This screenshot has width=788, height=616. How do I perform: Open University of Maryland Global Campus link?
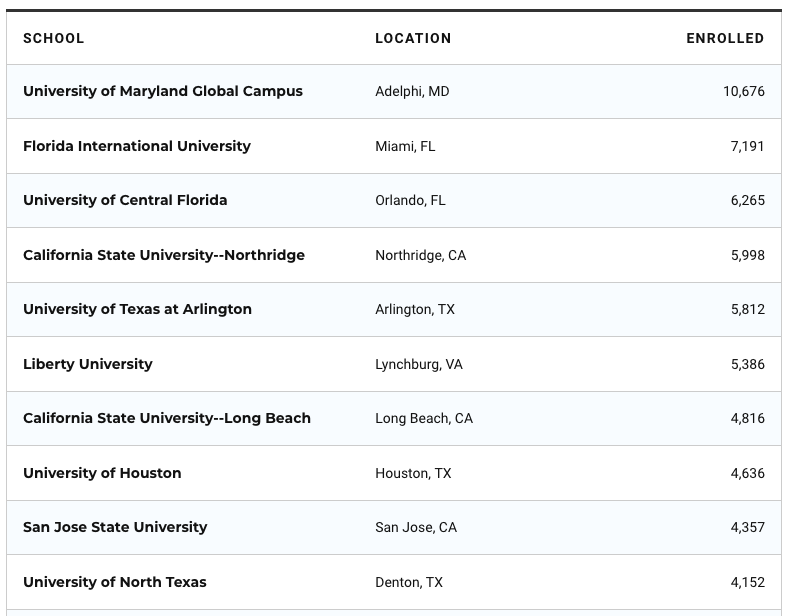click(x=162, y=91)
